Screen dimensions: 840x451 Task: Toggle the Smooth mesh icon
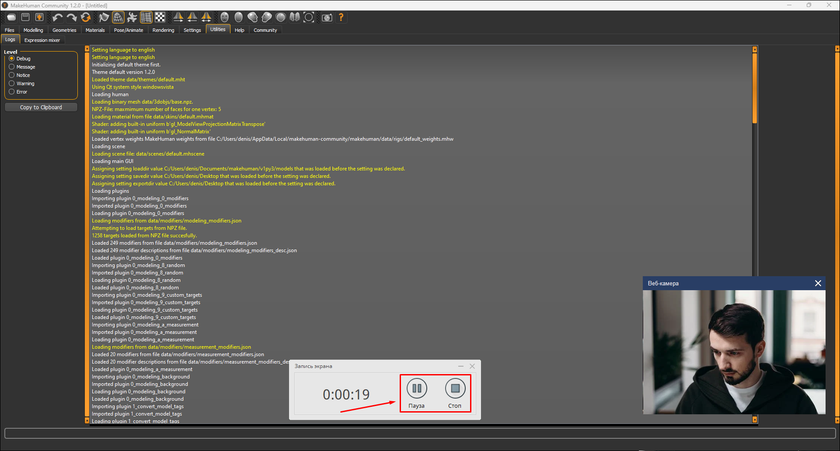(104, 18)
